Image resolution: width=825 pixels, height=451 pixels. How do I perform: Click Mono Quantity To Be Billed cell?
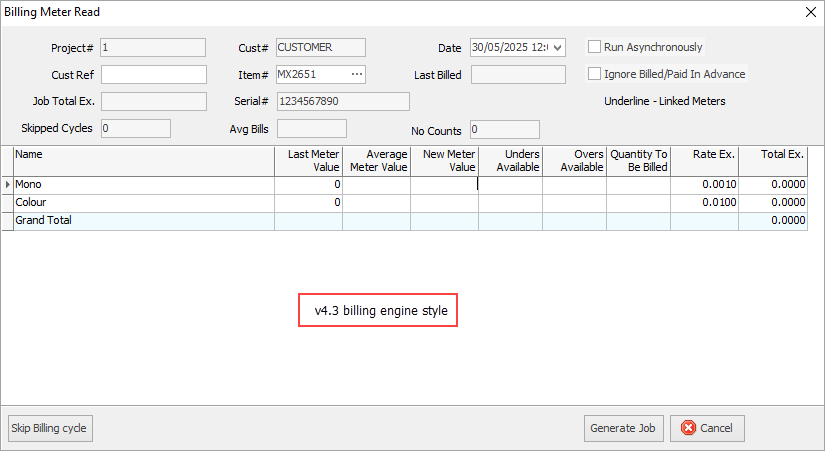click(x=639, y=185)
